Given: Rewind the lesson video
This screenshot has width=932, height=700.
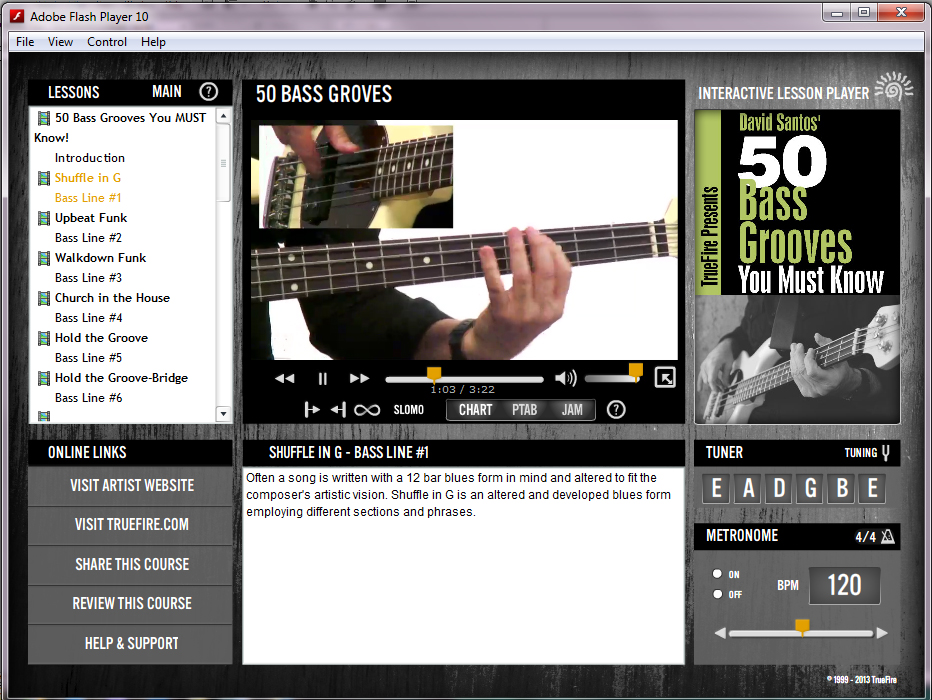Looking at the screenshot, I should point(285,379).
